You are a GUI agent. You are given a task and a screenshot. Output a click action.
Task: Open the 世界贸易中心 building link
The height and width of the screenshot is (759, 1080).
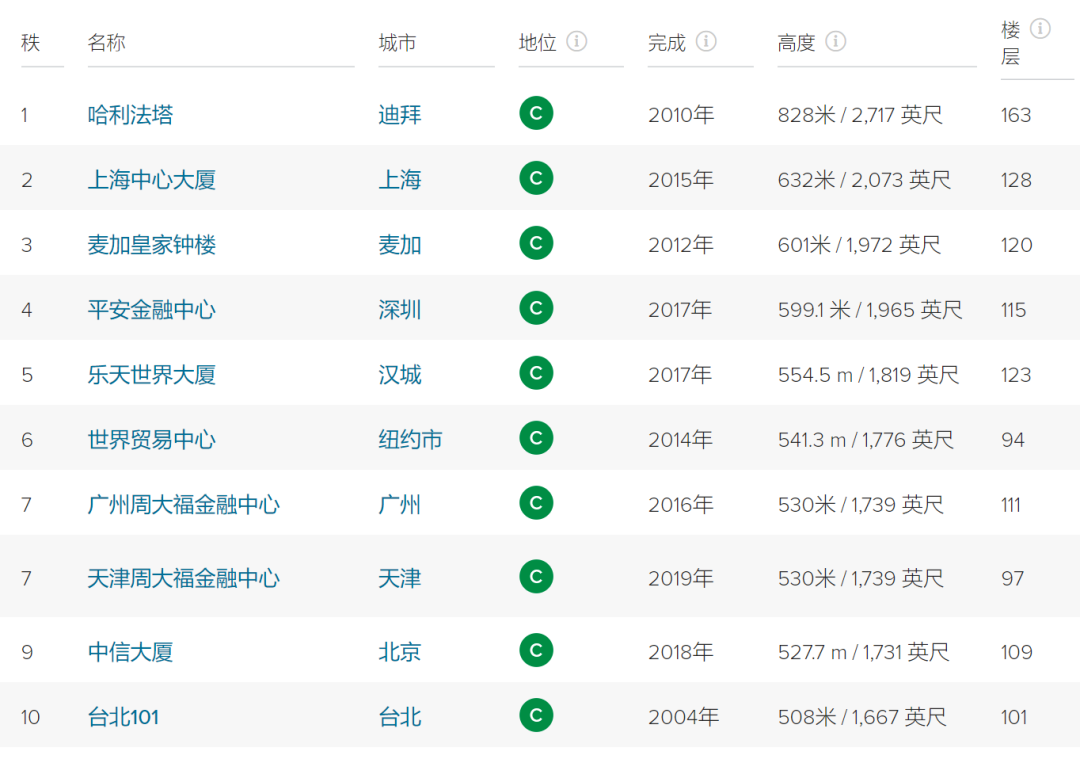pyautogui.click(x=152, y=439)
